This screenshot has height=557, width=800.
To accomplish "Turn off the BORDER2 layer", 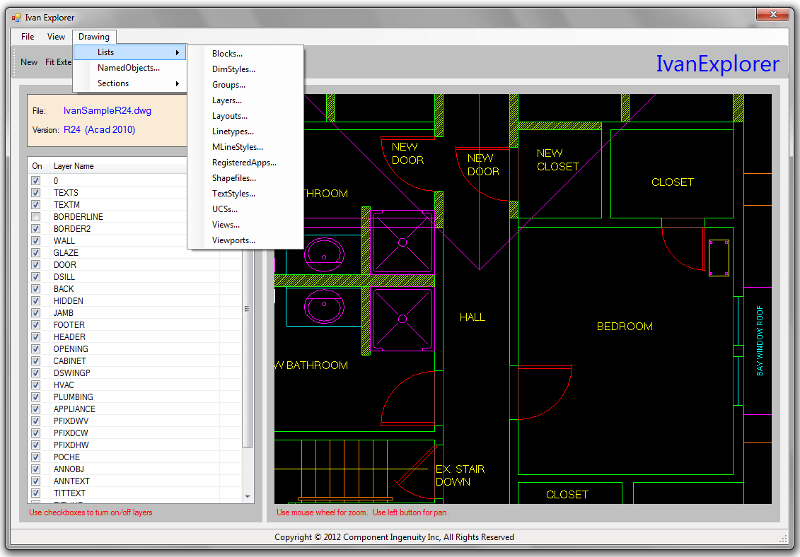I will pyautogui.click(x=36, y=229).
